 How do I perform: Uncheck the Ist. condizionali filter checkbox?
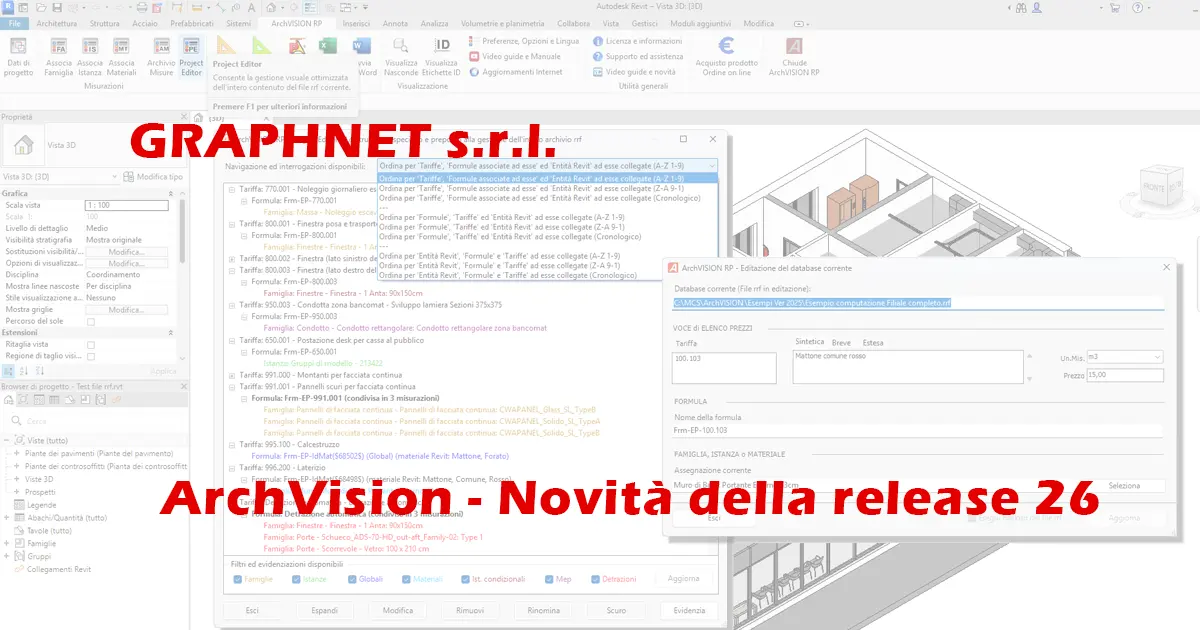point(465,579)
